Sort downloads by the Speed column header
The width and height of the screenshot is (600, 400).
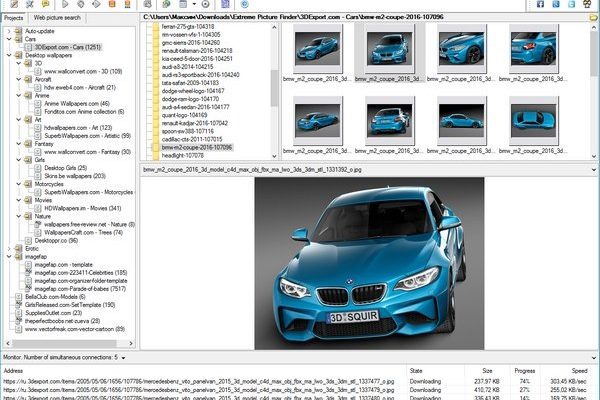click(x=578, y=369)
